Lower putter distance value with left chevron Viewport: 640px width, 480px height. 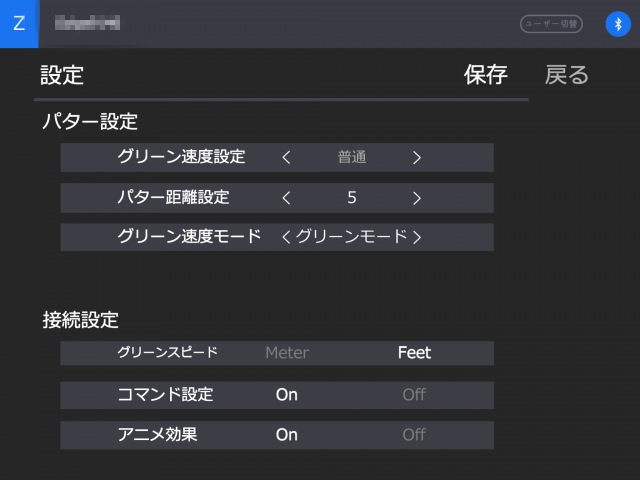pos(286,198)
